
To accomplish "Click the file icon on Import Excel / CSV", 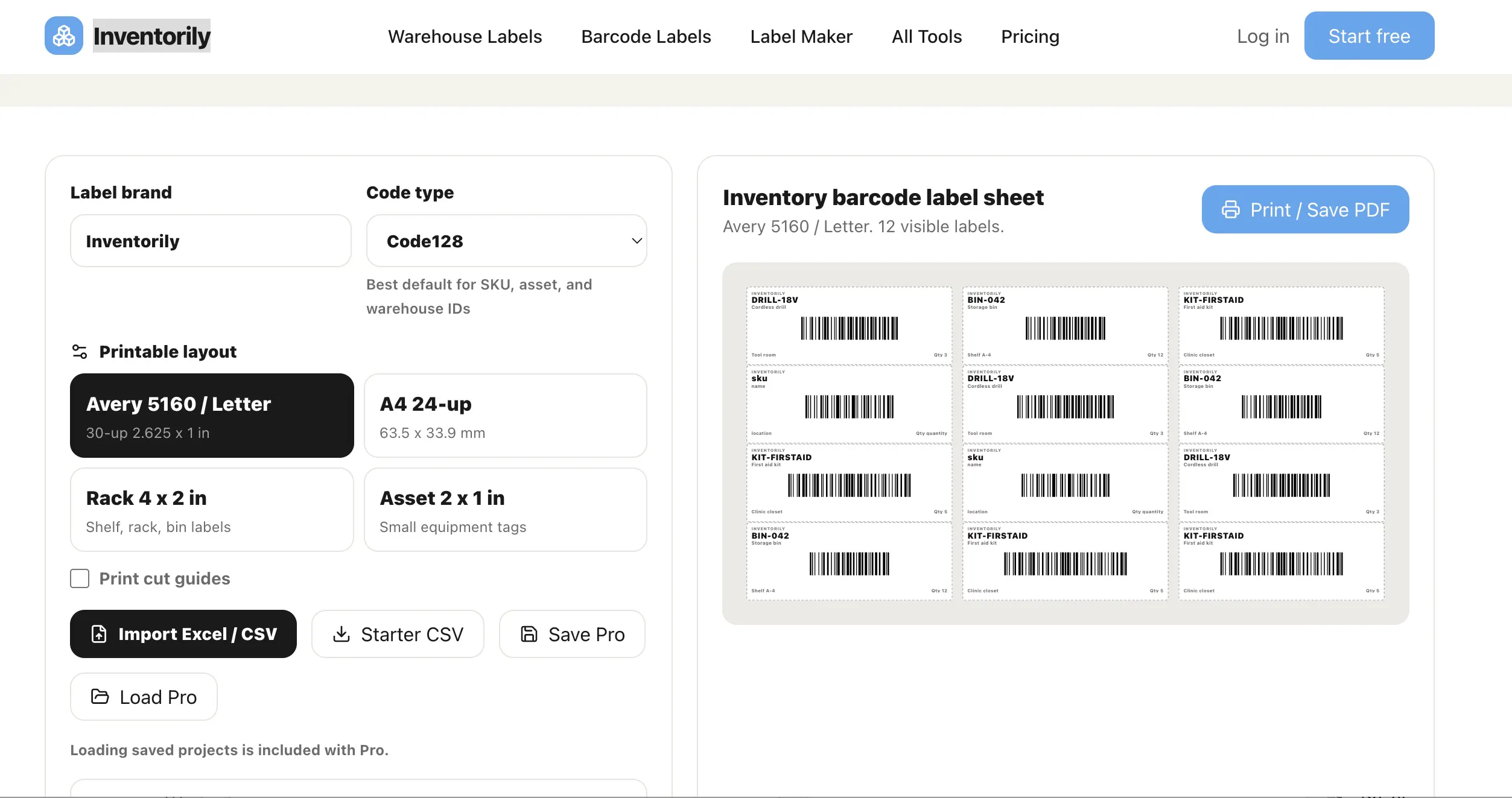I will pos(99,634).
